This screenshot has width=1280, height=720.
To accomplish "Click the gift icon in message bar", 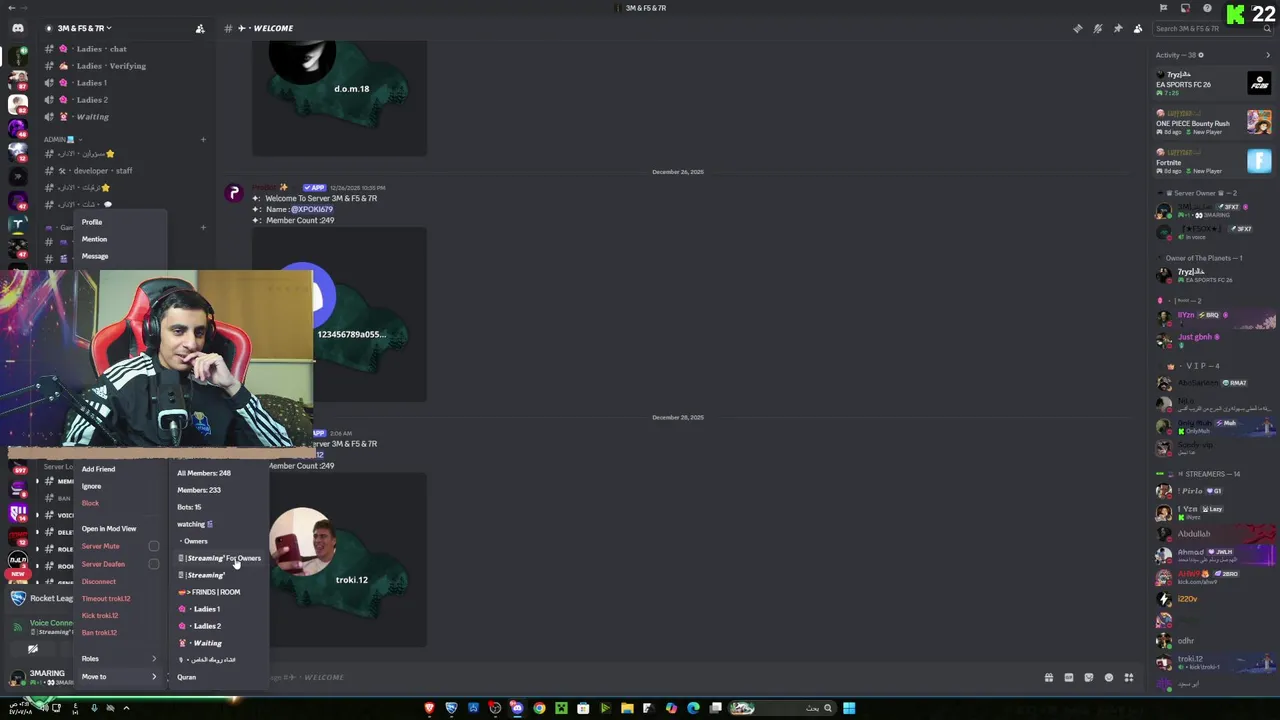I will [x=1048, y=677].
